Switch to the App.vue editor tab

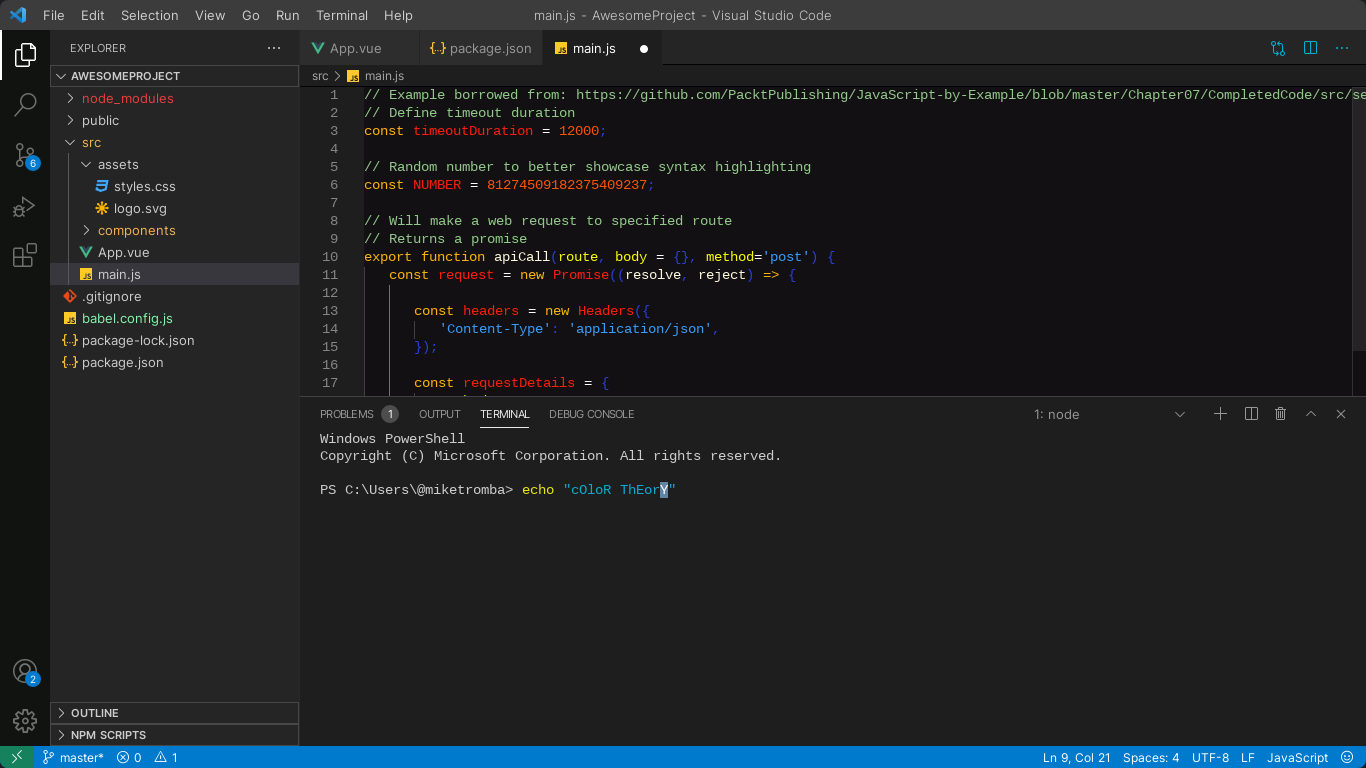[358, 48]
